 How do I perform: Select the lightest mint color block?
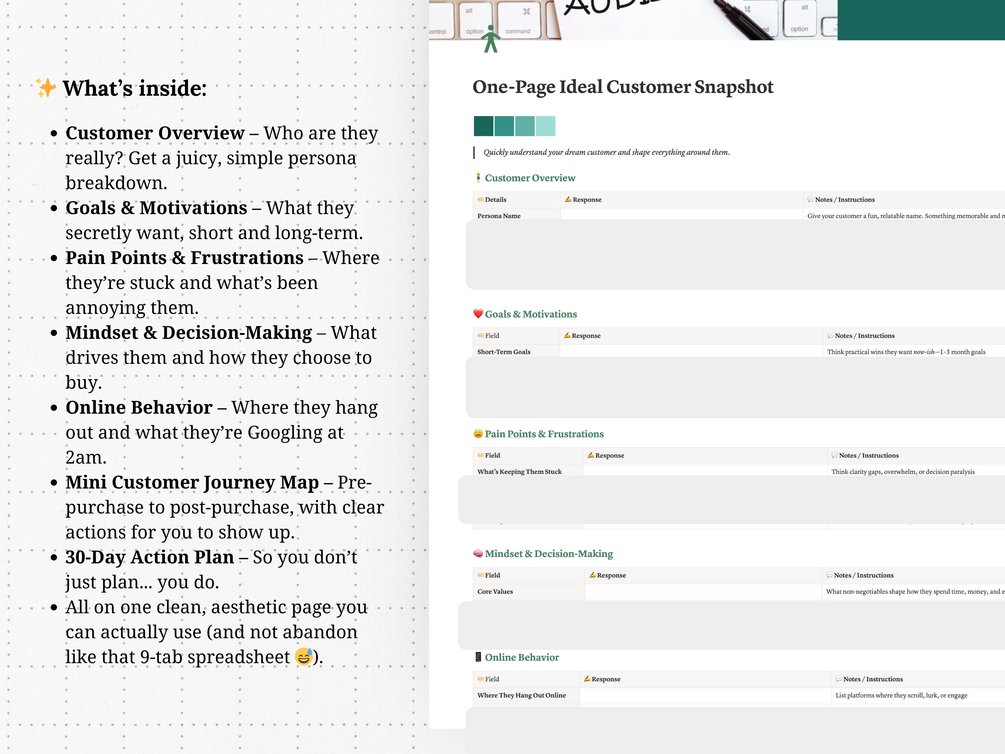tap(545, 126)
